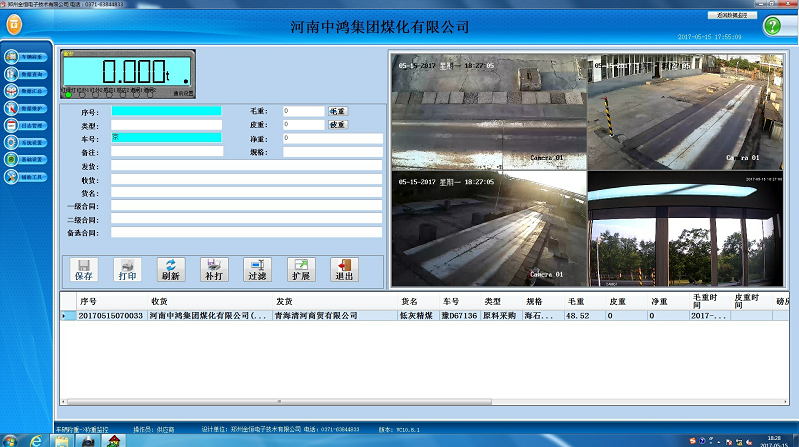This screenshot has width=799, height=447.
Task: Open the 日志管理 sidebar module
Action: [28, 126]
